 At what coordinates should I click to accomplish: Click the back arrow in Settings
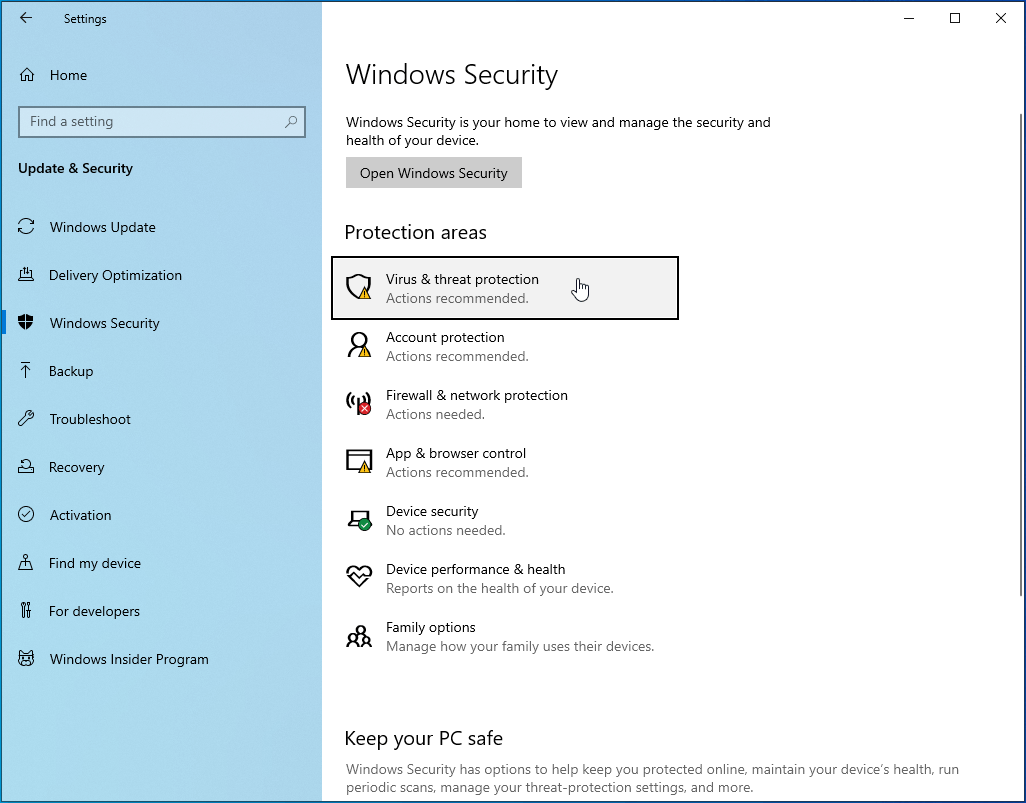tap(26, 18)
